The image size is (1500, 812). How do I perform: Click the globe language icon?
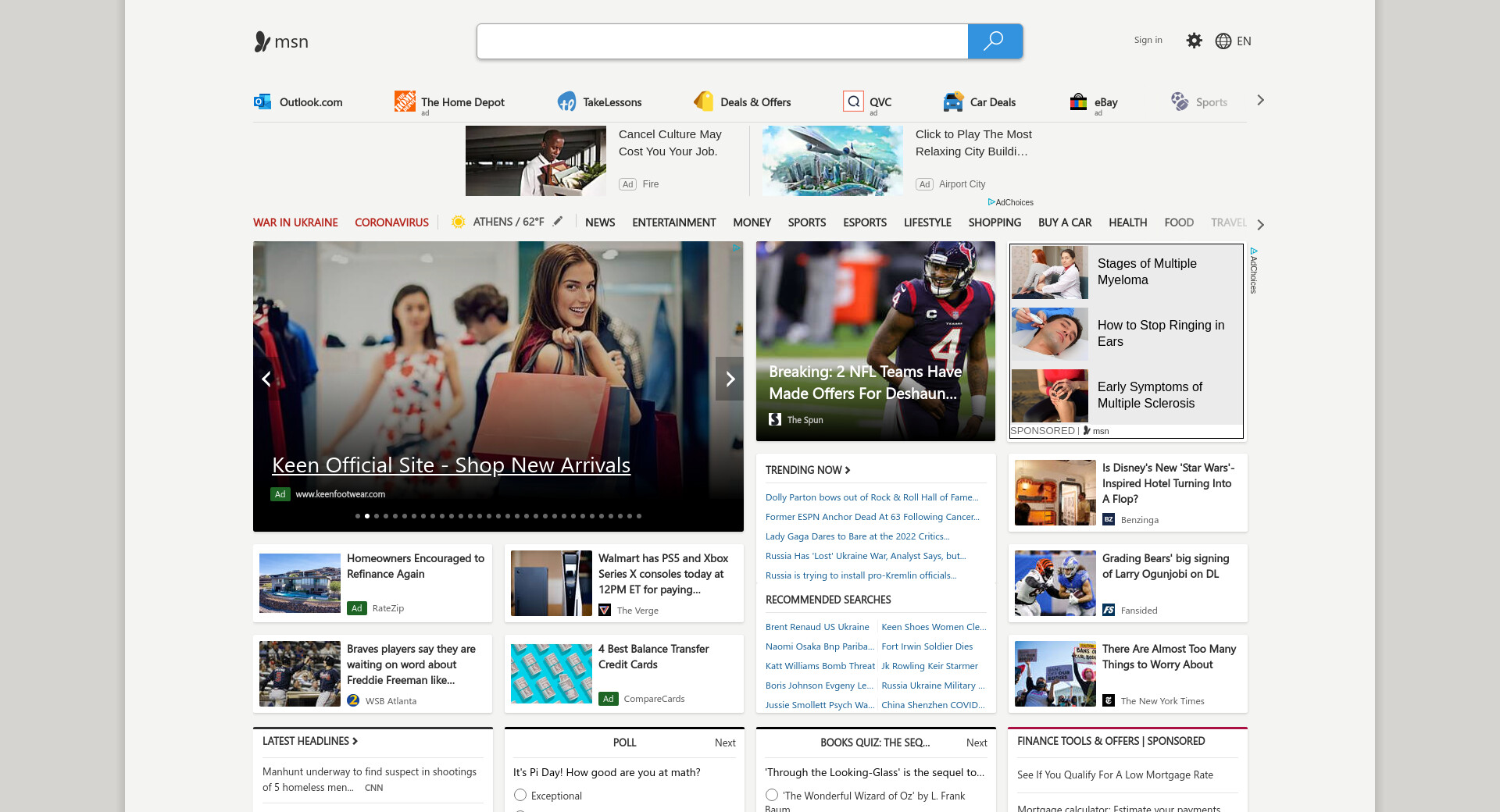1223,41
